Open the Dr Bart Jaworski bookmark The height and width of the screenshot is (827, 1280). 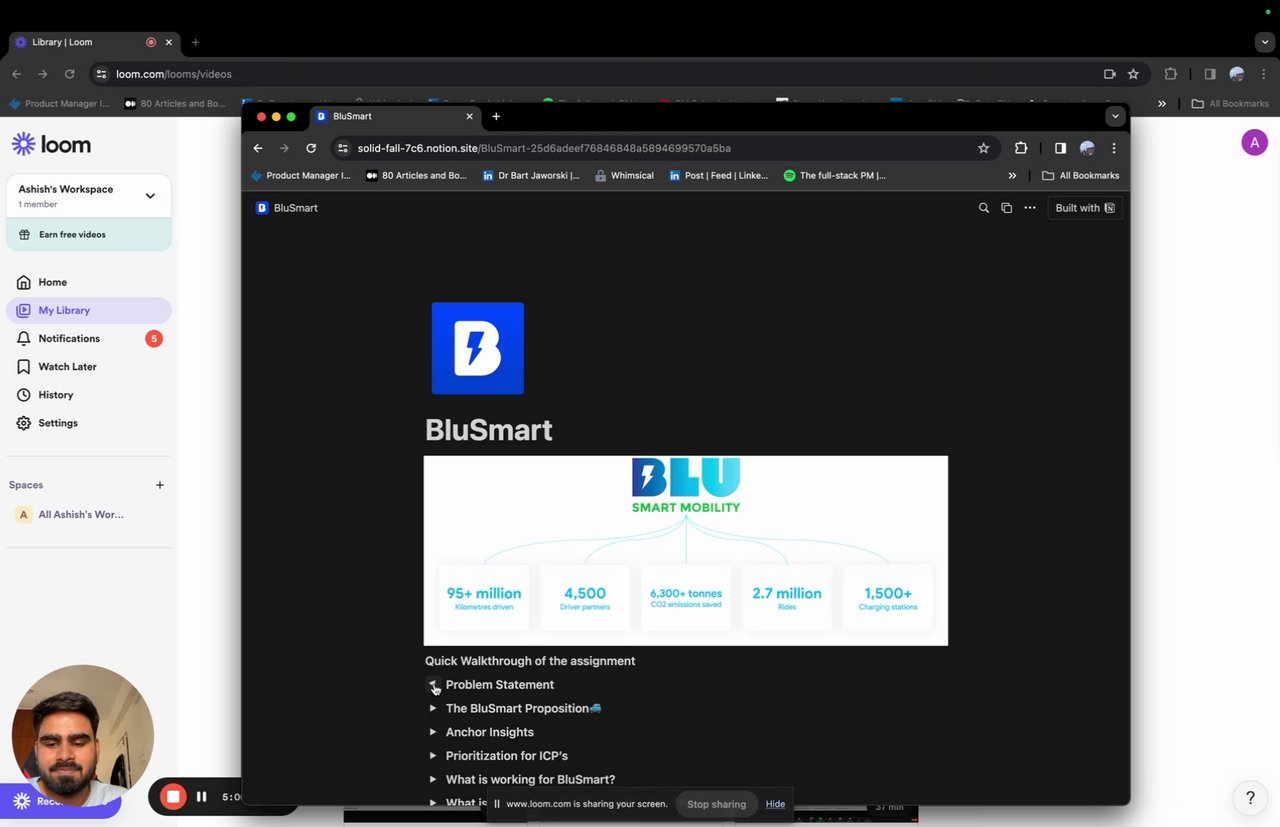point(531,175)
